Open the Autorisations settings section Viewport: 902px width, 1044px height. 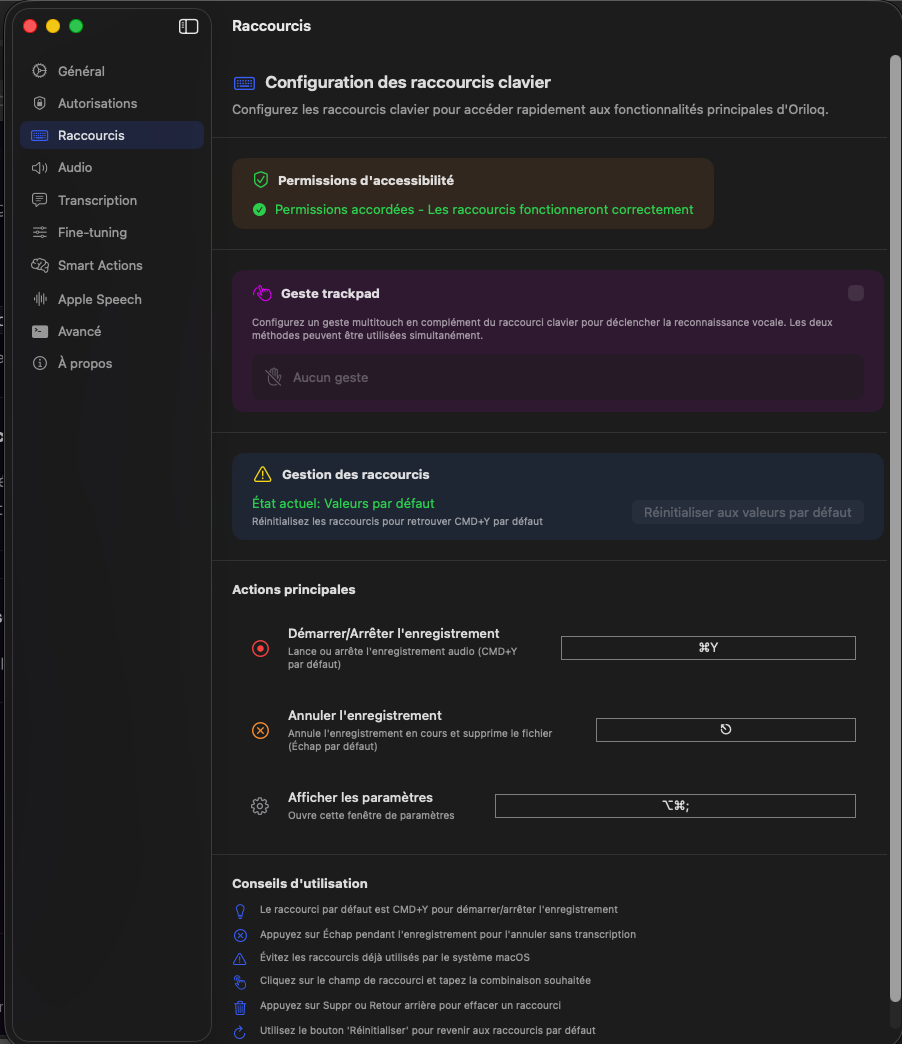tap(112, 103)
